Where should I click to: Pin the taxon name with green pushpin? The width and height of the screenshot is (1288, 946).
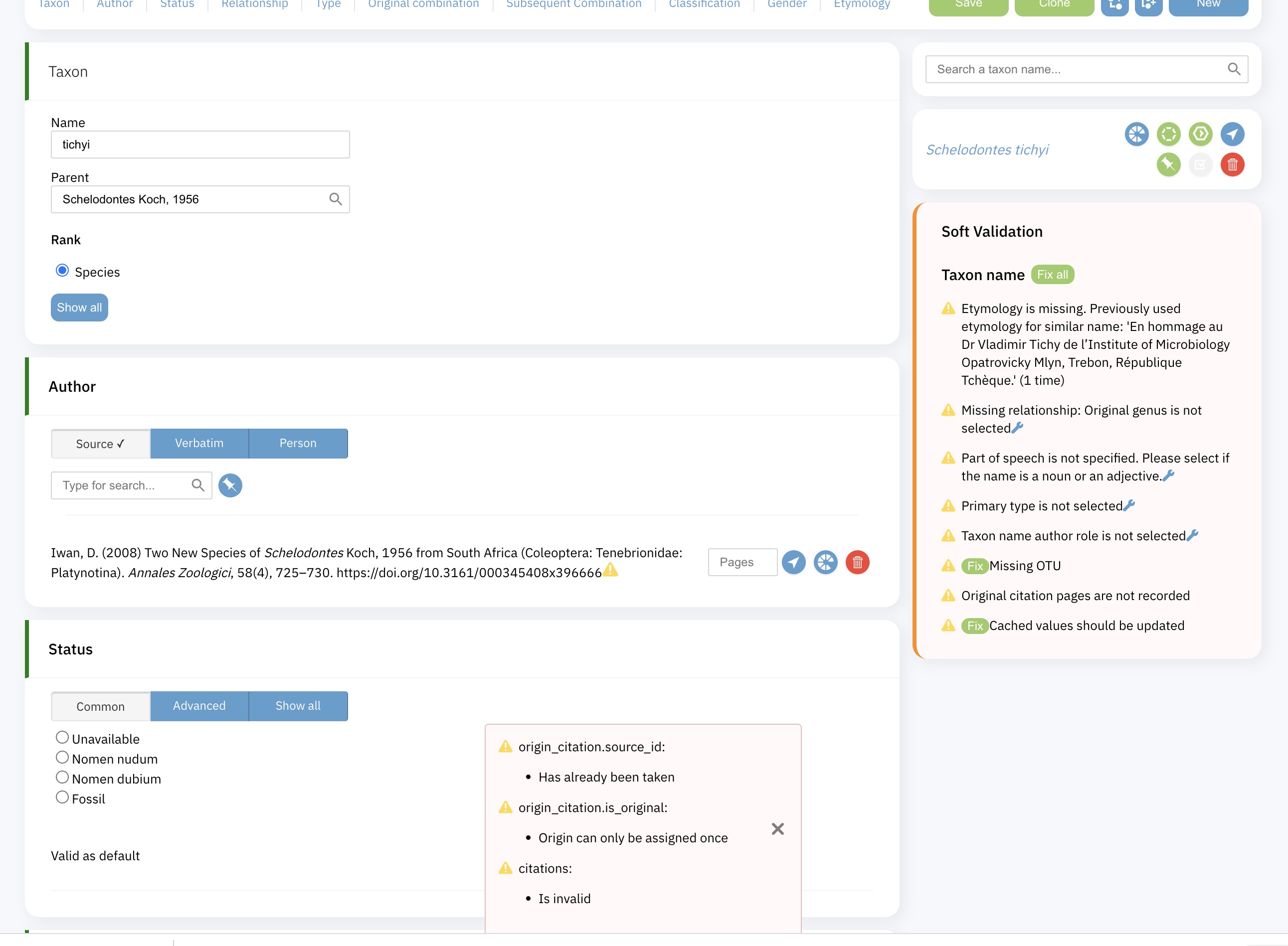pyautogui.click(x=1169, y=165)
